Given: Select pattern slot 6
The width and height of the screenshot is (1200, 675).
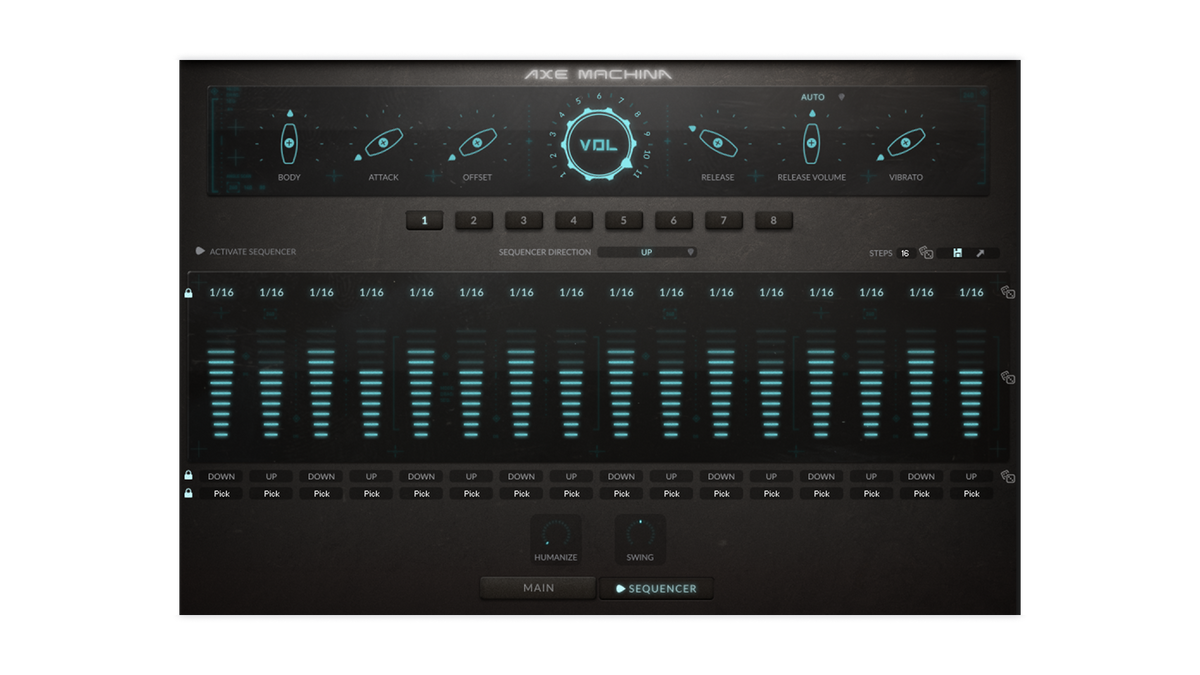Looking at the screenshot, I should tap(674, 221).
